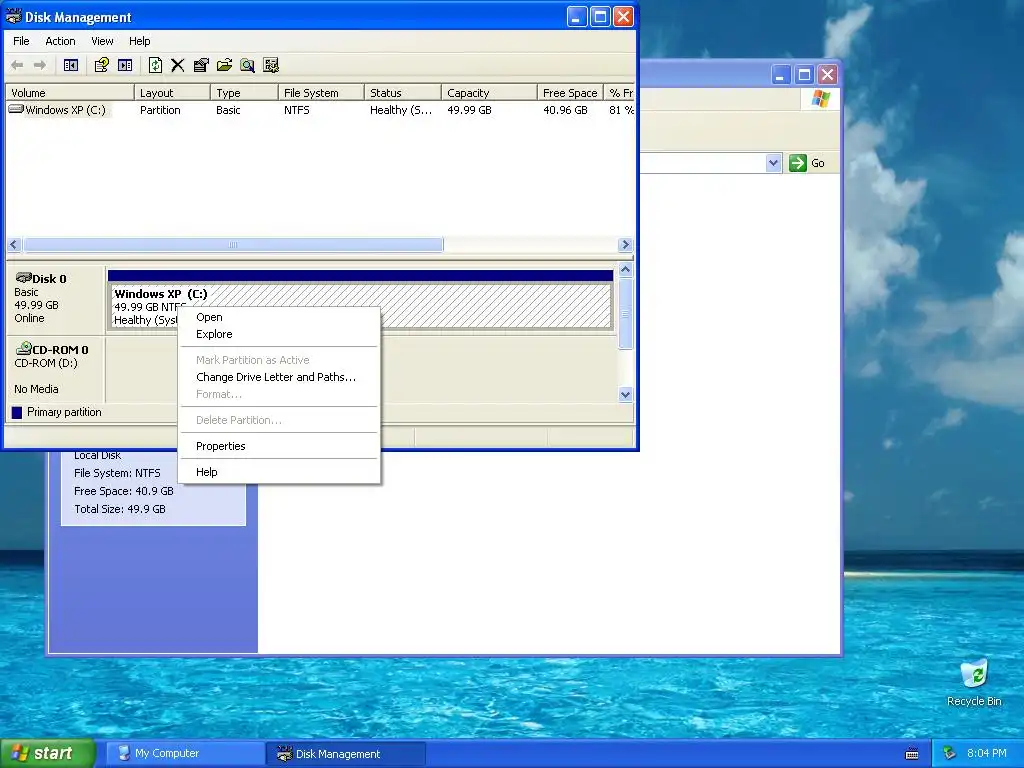This screenshot has width=1024, height=768.
Task: Click Total Size: 49.9 GB in My Computer
Action: [x=120, y=509]
